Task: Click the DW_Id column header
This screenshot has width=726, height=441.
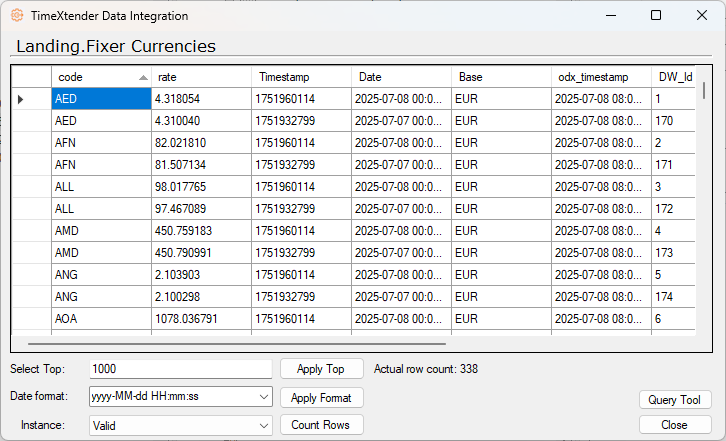Action: tap(674, 77)
